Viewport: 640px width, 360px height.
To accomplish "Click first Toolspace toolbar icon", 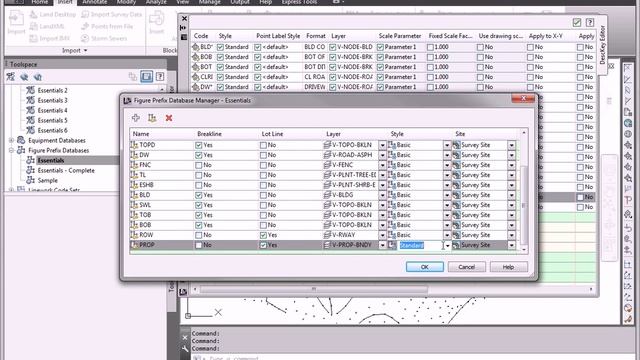I will (x=11, y=76).
